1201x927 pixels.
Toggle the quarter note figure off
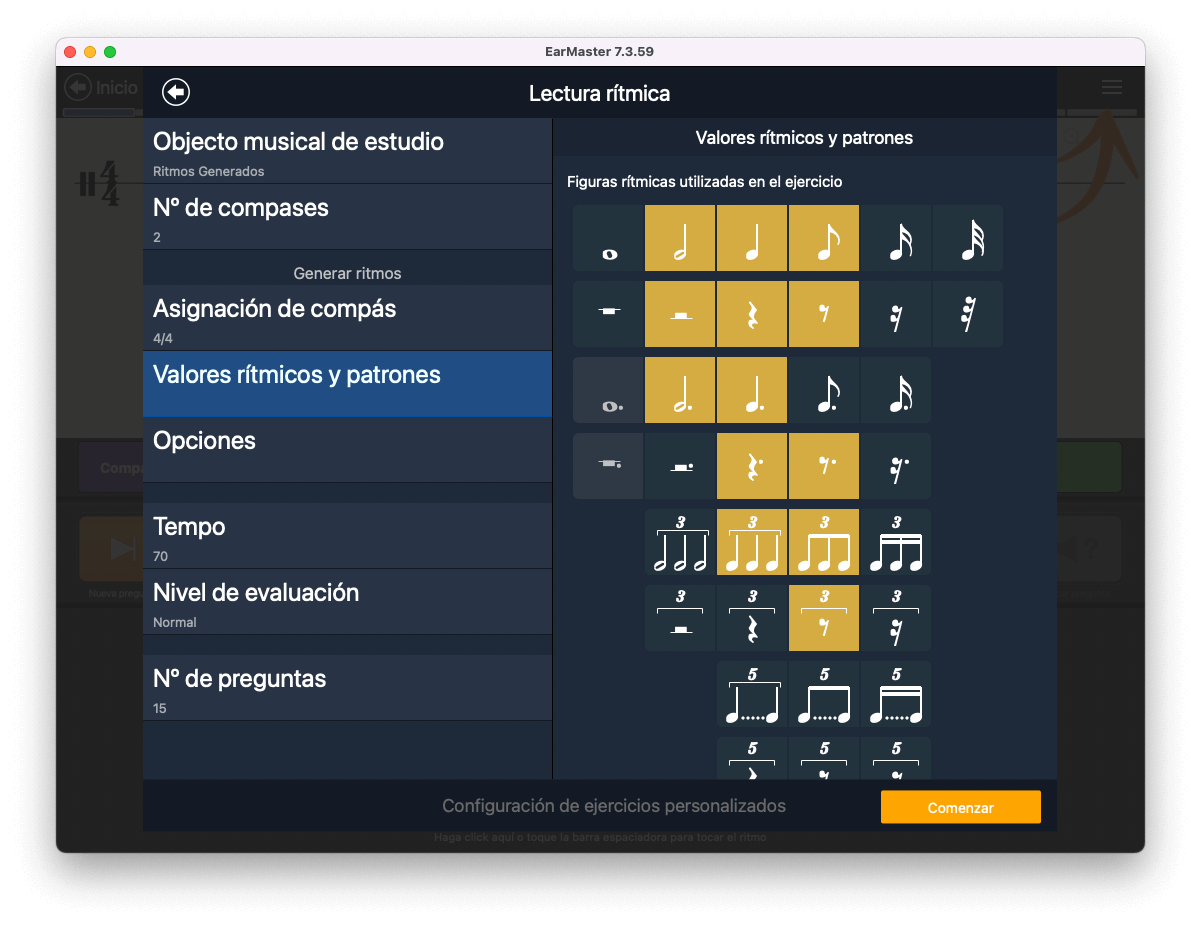point(752,238)
